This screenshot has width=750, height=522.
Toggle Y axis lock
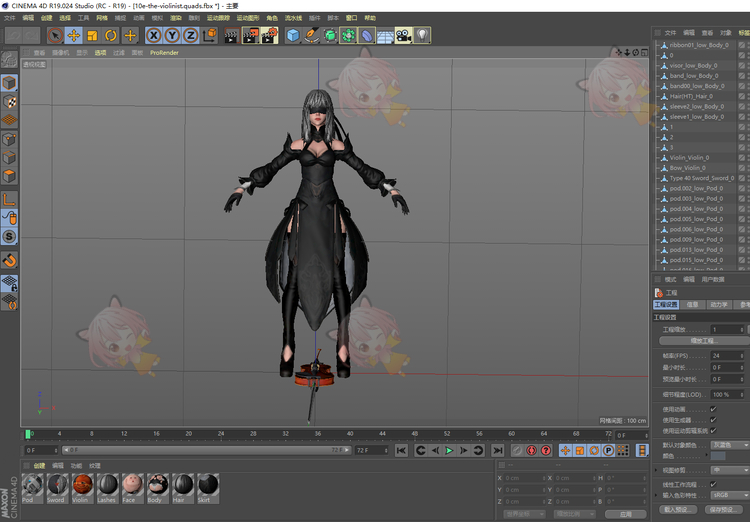pyautogui.click(x=172, y=35)
